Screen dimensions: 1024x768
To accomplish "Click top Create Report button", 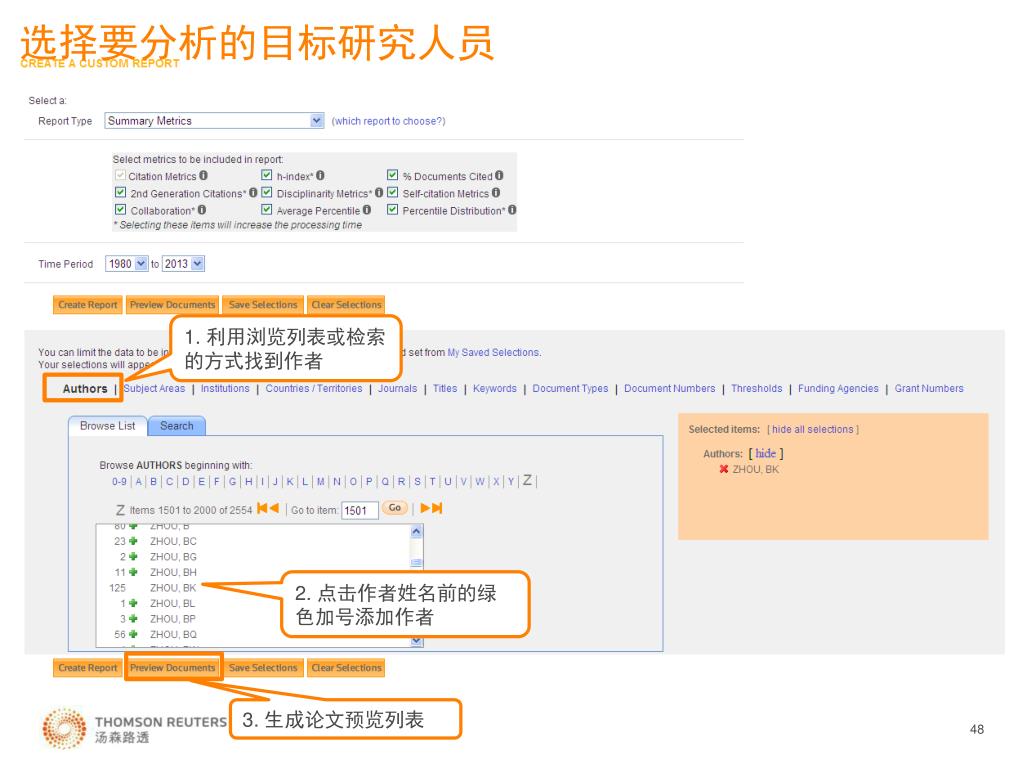I will tap(88, 304).
